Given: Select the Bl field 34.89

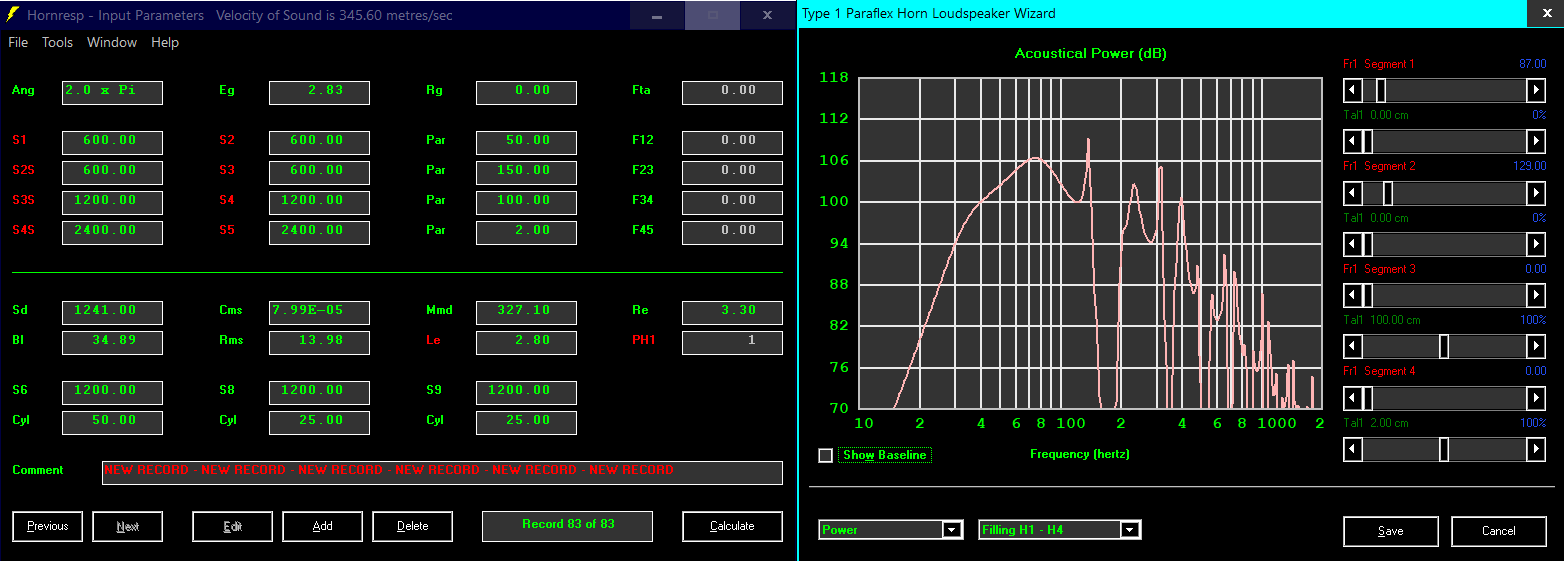Looking at the screenshot, I should [x=112, y=342].
